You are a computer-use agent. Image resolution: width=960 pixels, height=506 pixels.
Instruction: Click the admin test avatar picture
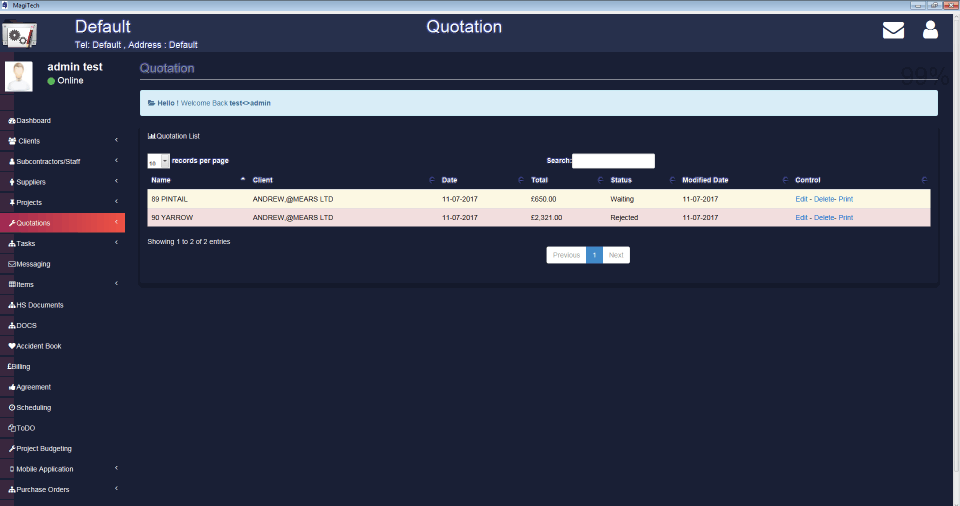tap(19, 76)
